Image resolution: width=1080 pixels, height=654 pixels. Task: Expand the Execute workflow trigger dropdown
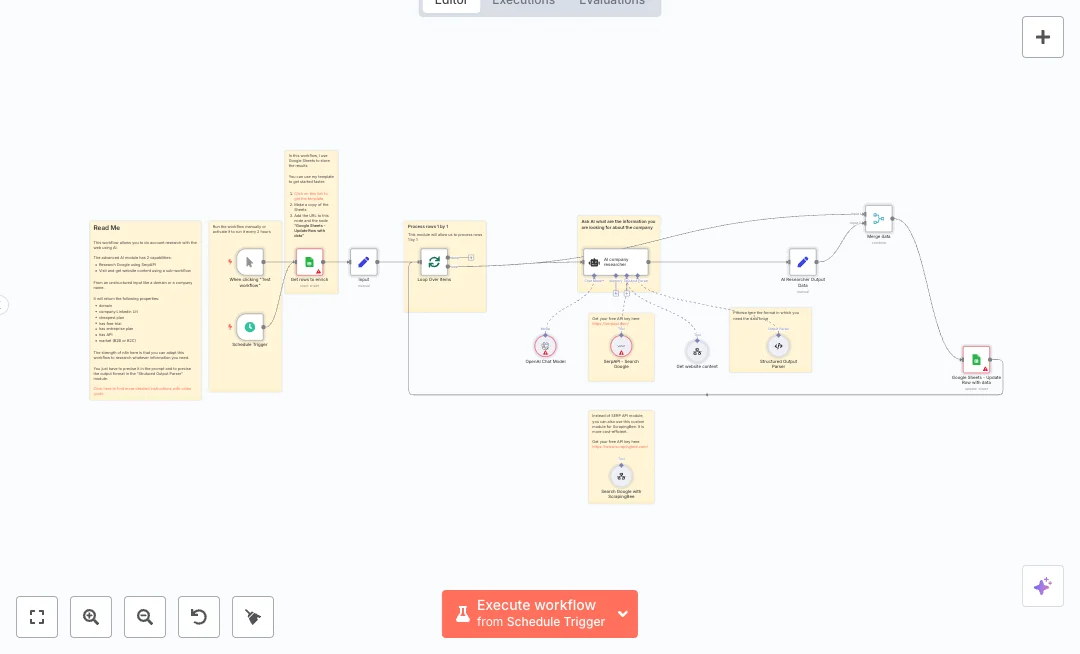623,614
